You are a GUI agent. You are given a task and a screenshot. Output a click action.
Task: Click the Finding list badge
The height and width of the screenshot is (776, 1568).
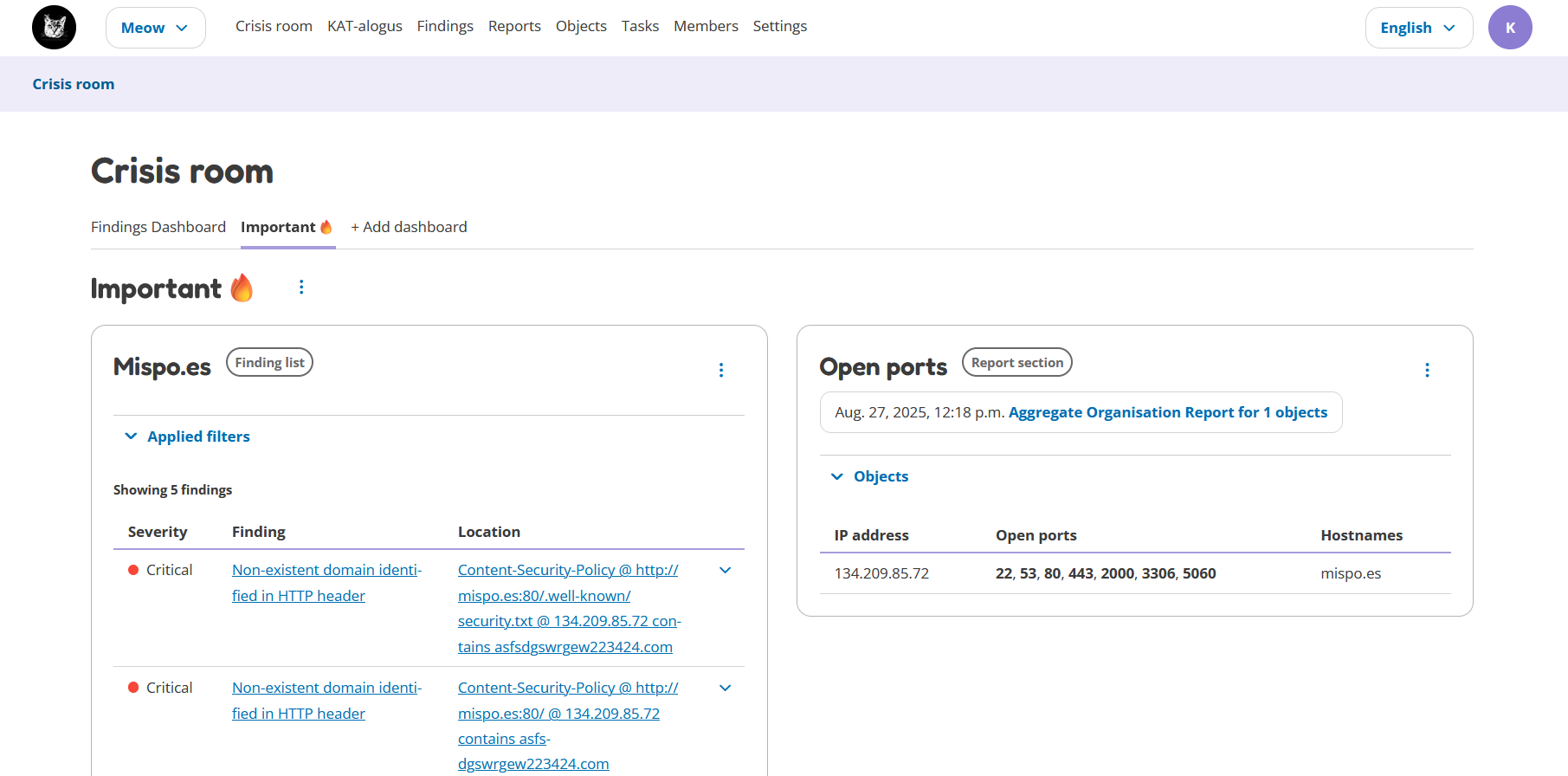coord(269,363)
